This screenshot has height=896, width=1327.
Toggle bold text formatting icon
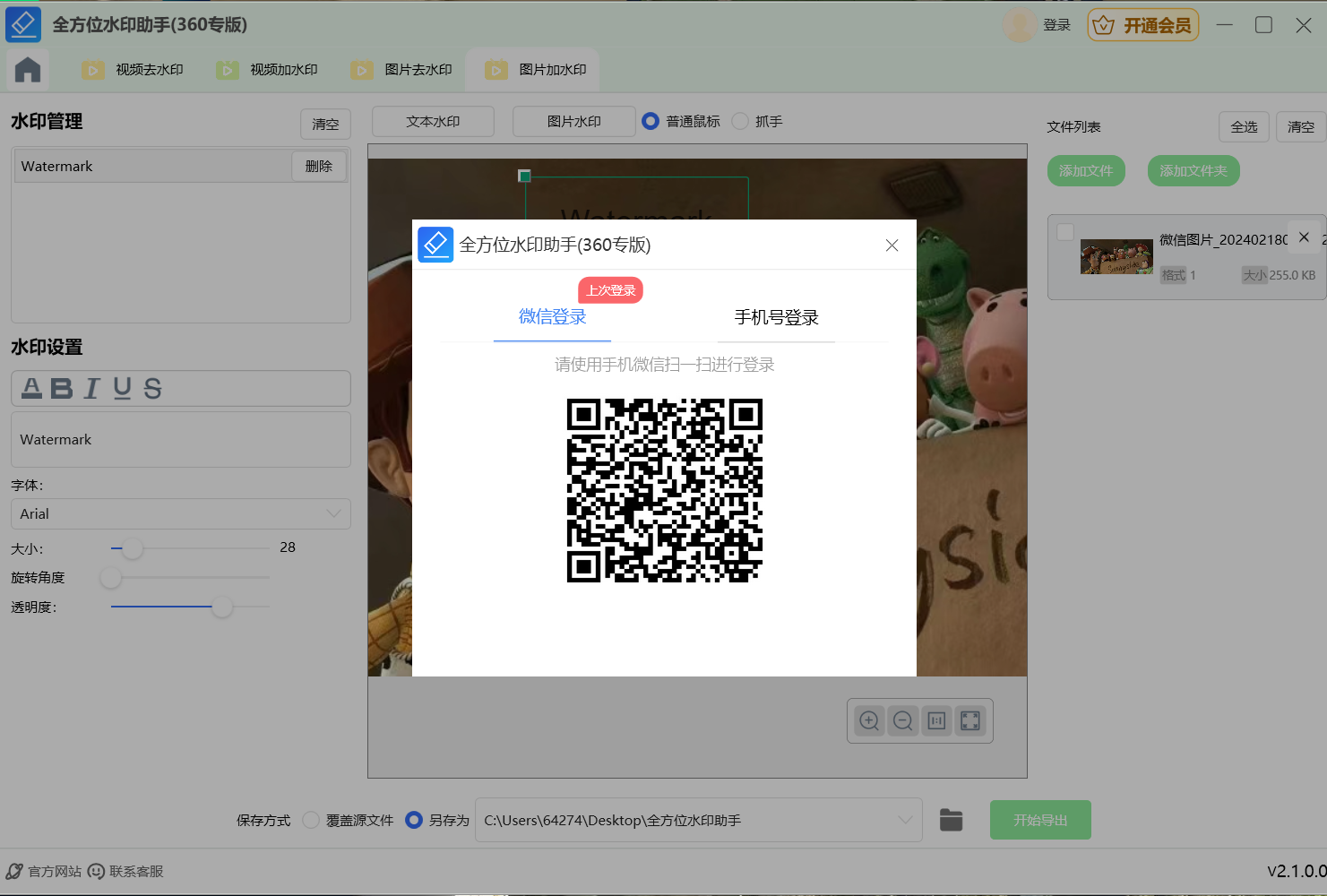(x=61, y=388)
